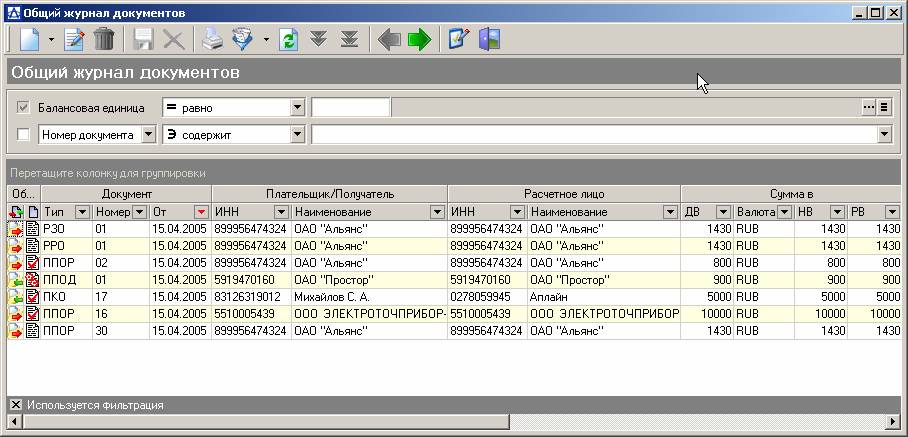Uncheck the Используется фильтрация box

(15, 405)
